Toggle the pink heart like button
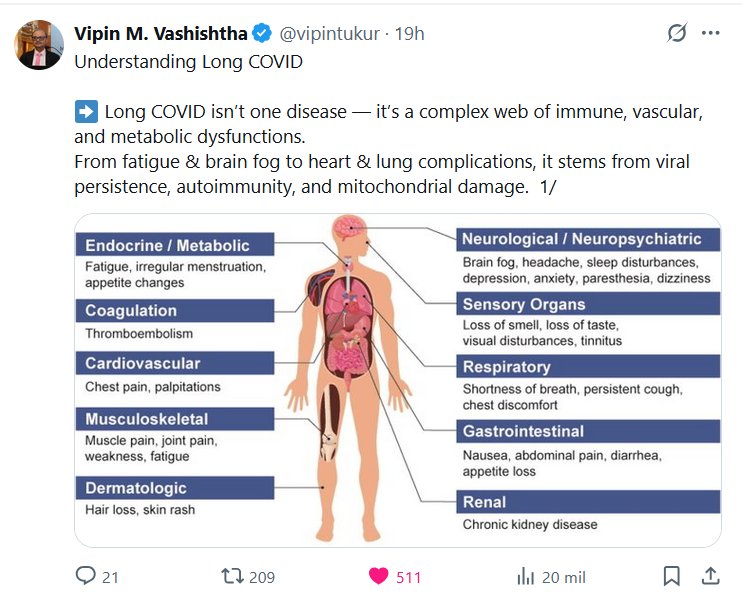 (x=378, y=576)
